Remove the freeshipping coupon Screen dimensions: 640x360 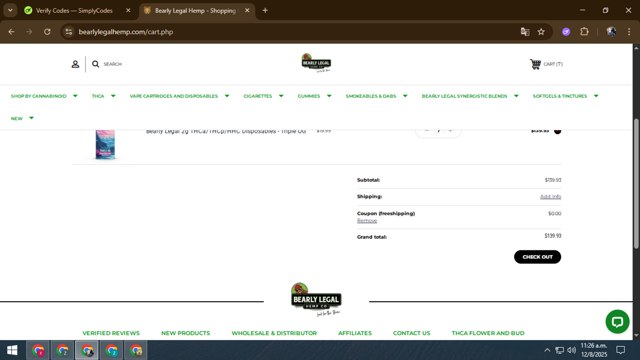click(x=367, y=221)
